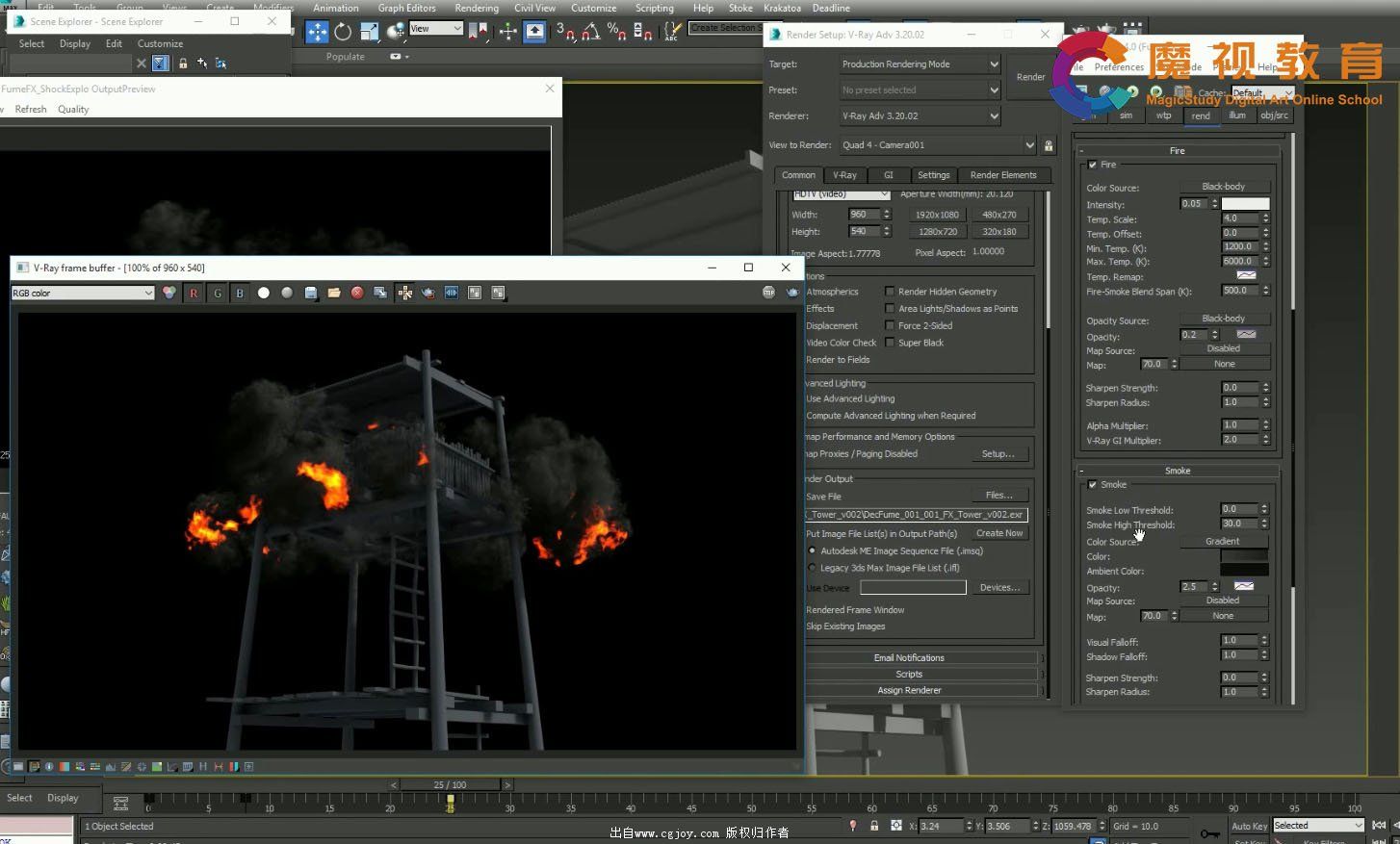Toggle blue channel in V-Ray frame buffer
The height and width of the screenshot is (844, 1400).
[240, 293]
